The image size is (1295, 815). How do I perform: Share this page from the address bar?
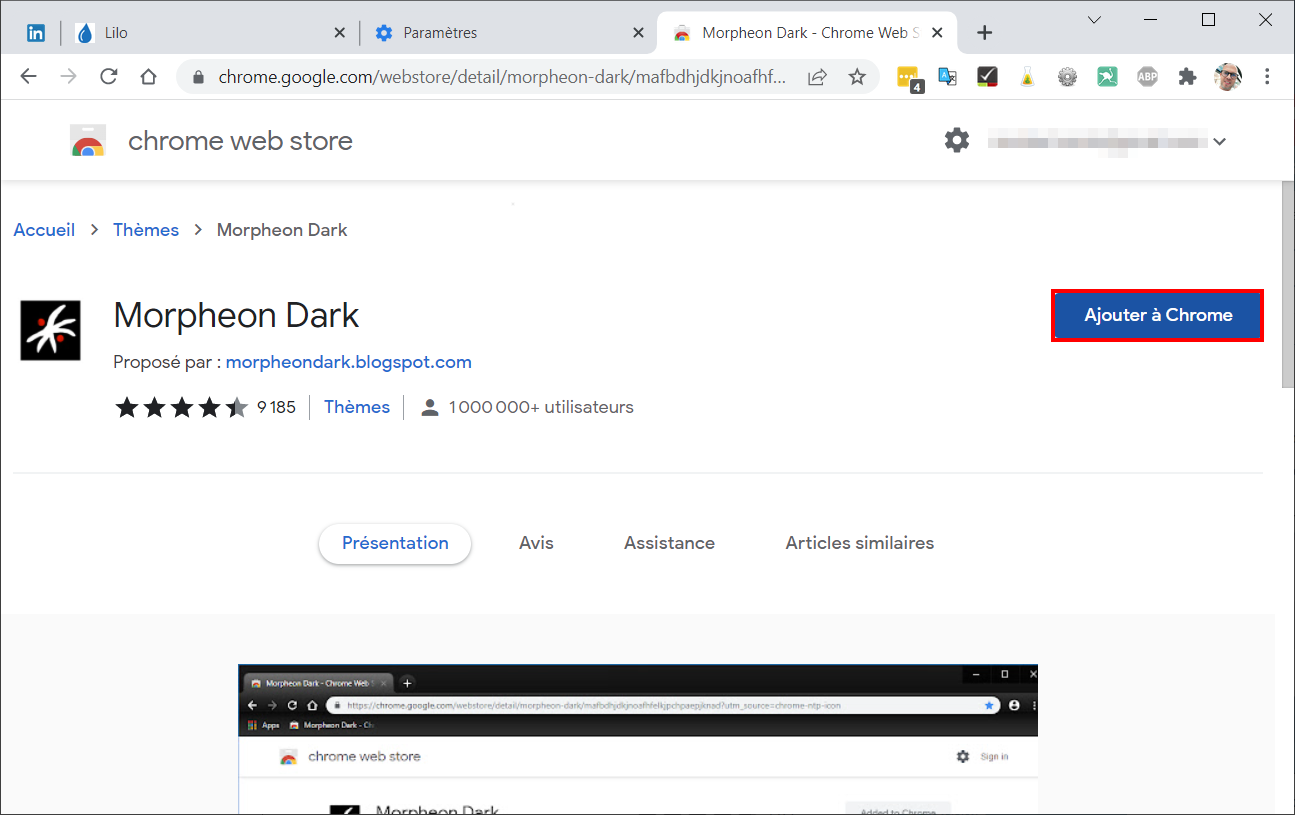[x=817, y=77]
